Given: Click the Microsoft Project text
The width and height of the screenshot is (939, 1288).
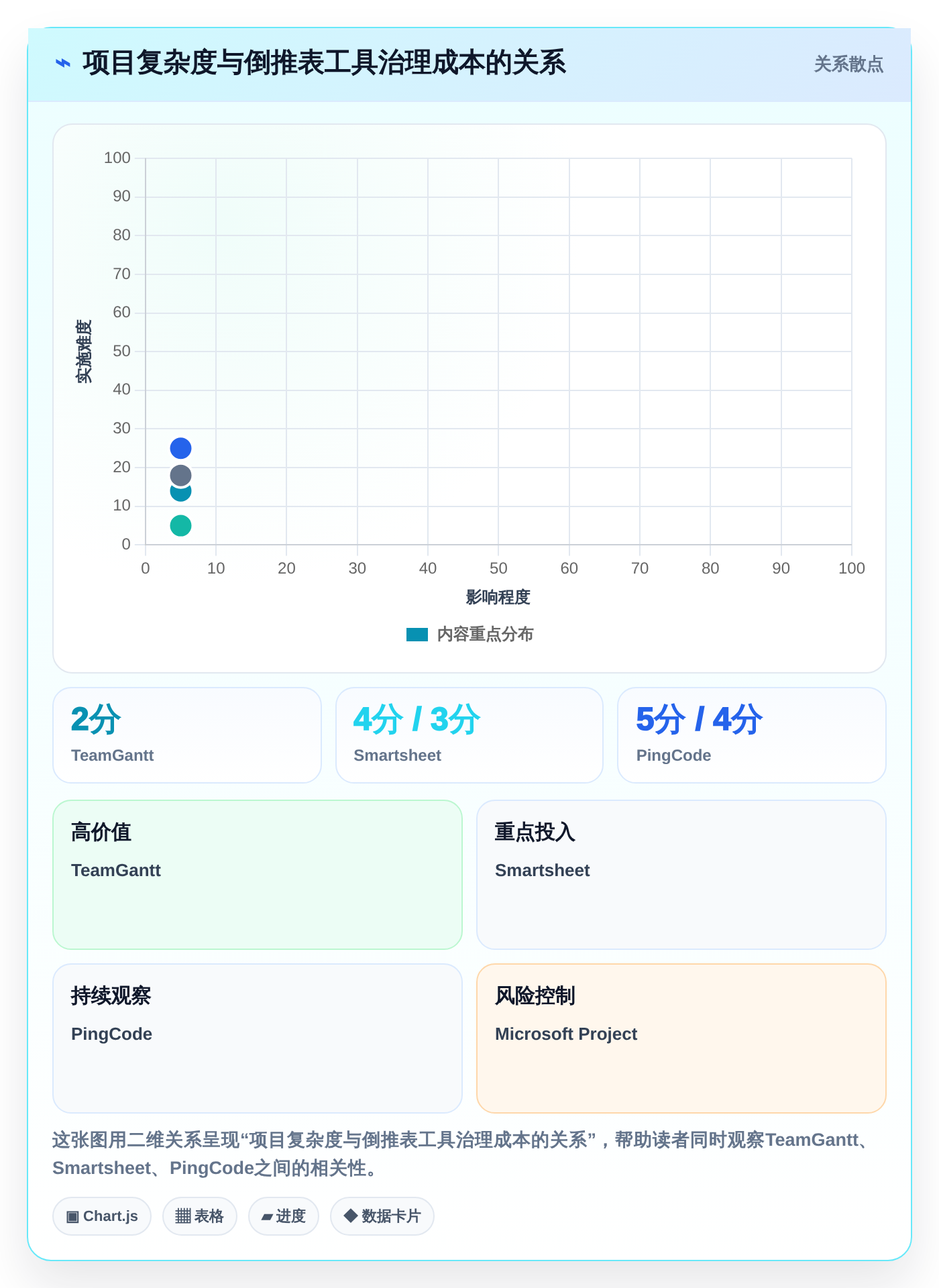Looking at the screenshot, I should point(566,1034).
